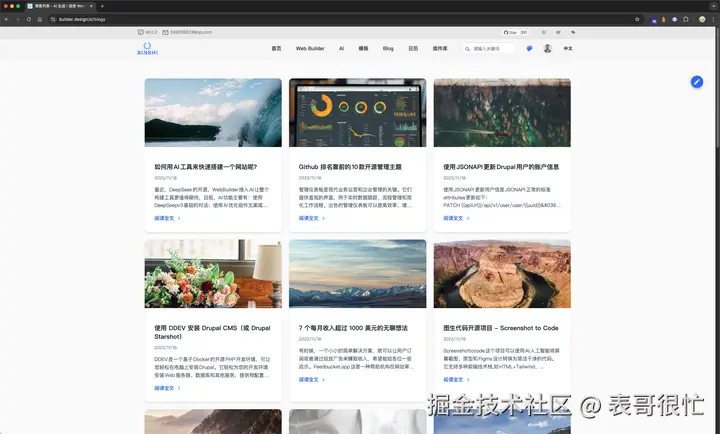This screenshot has height=434, width=720.
Task: Click the search magnifier icon
Action: click(x=467, y=49)
